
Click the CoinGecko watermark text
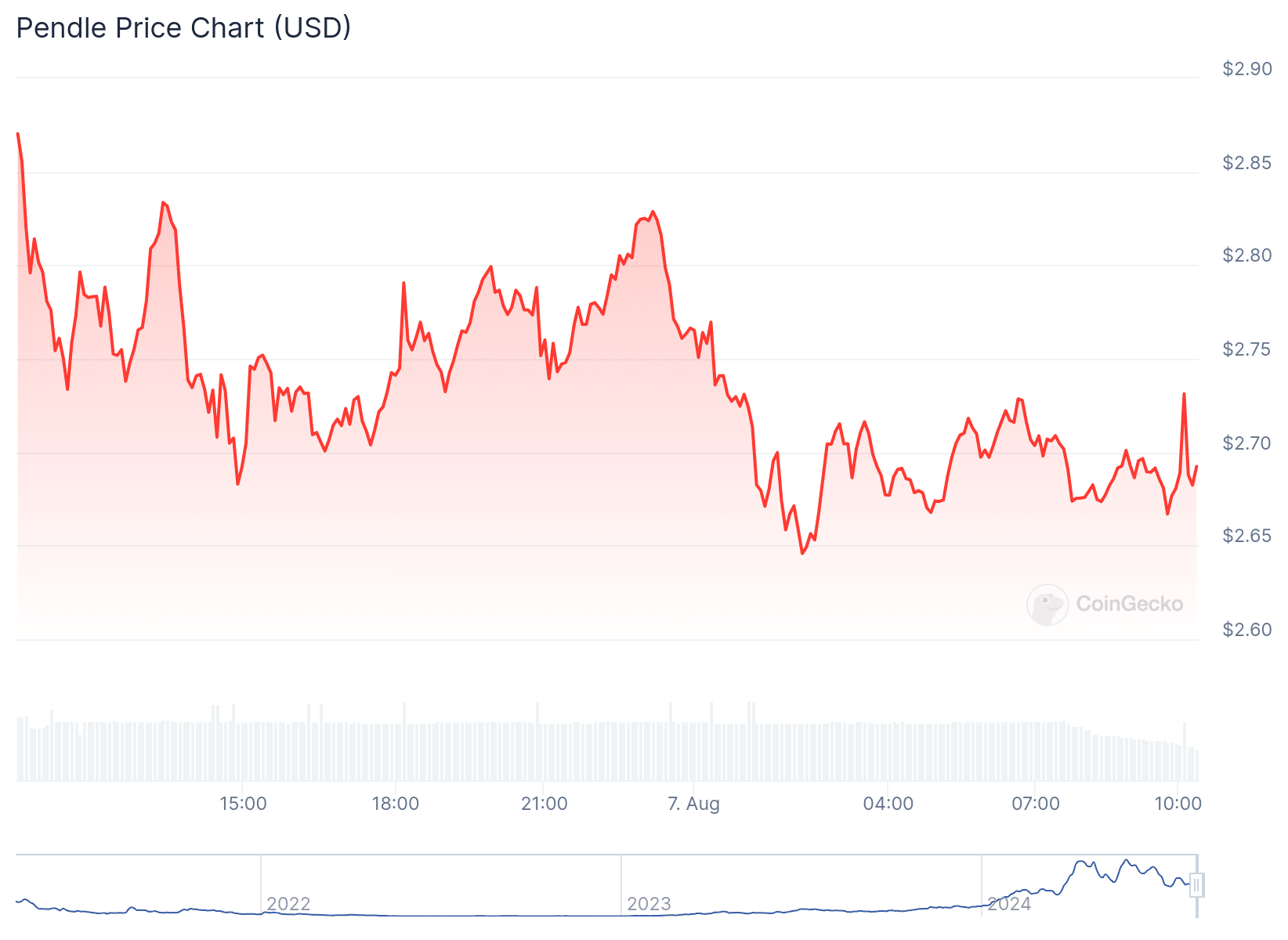[1129, 604]
